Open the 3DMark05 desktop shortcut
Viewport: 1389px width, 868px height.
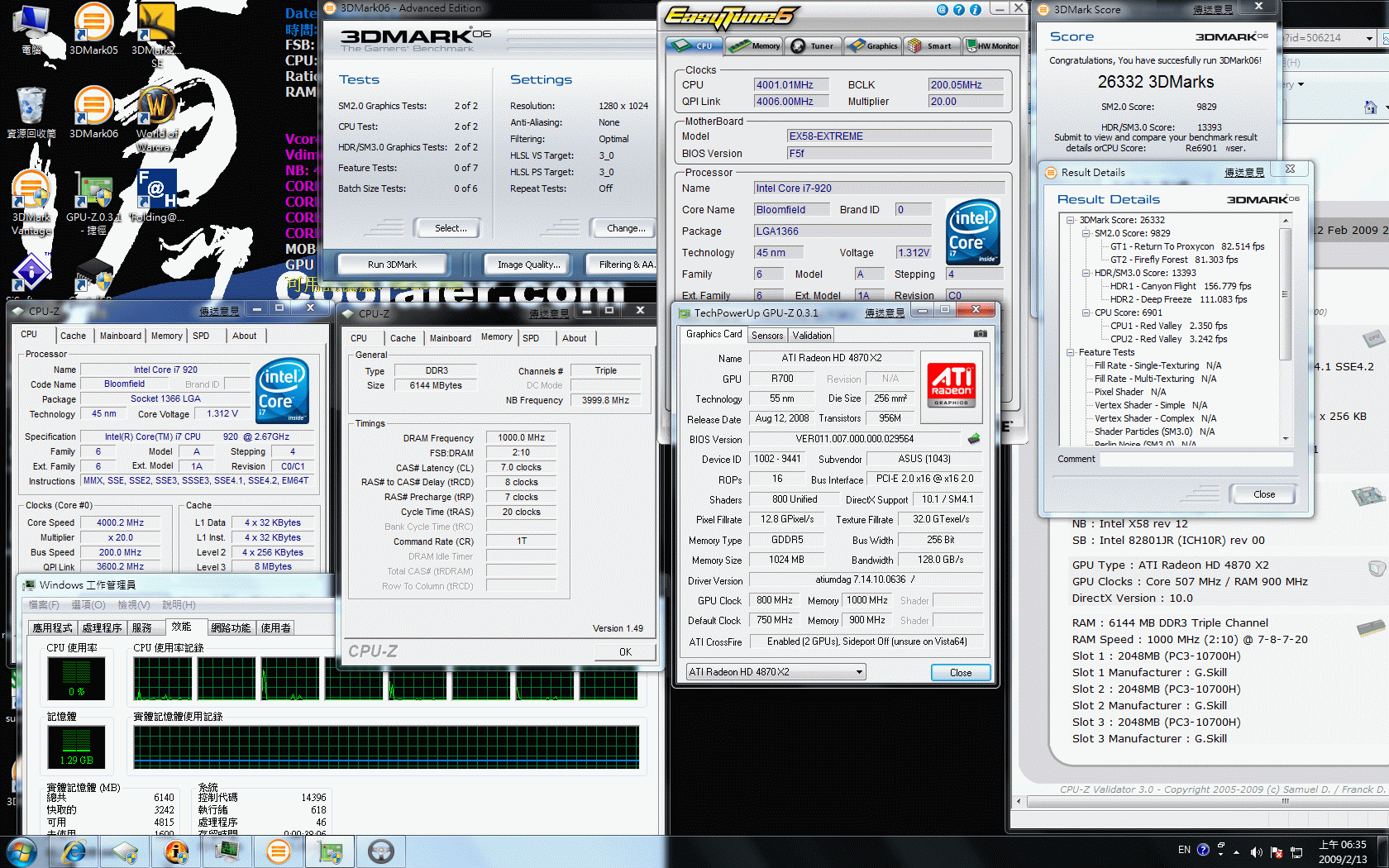93,29
